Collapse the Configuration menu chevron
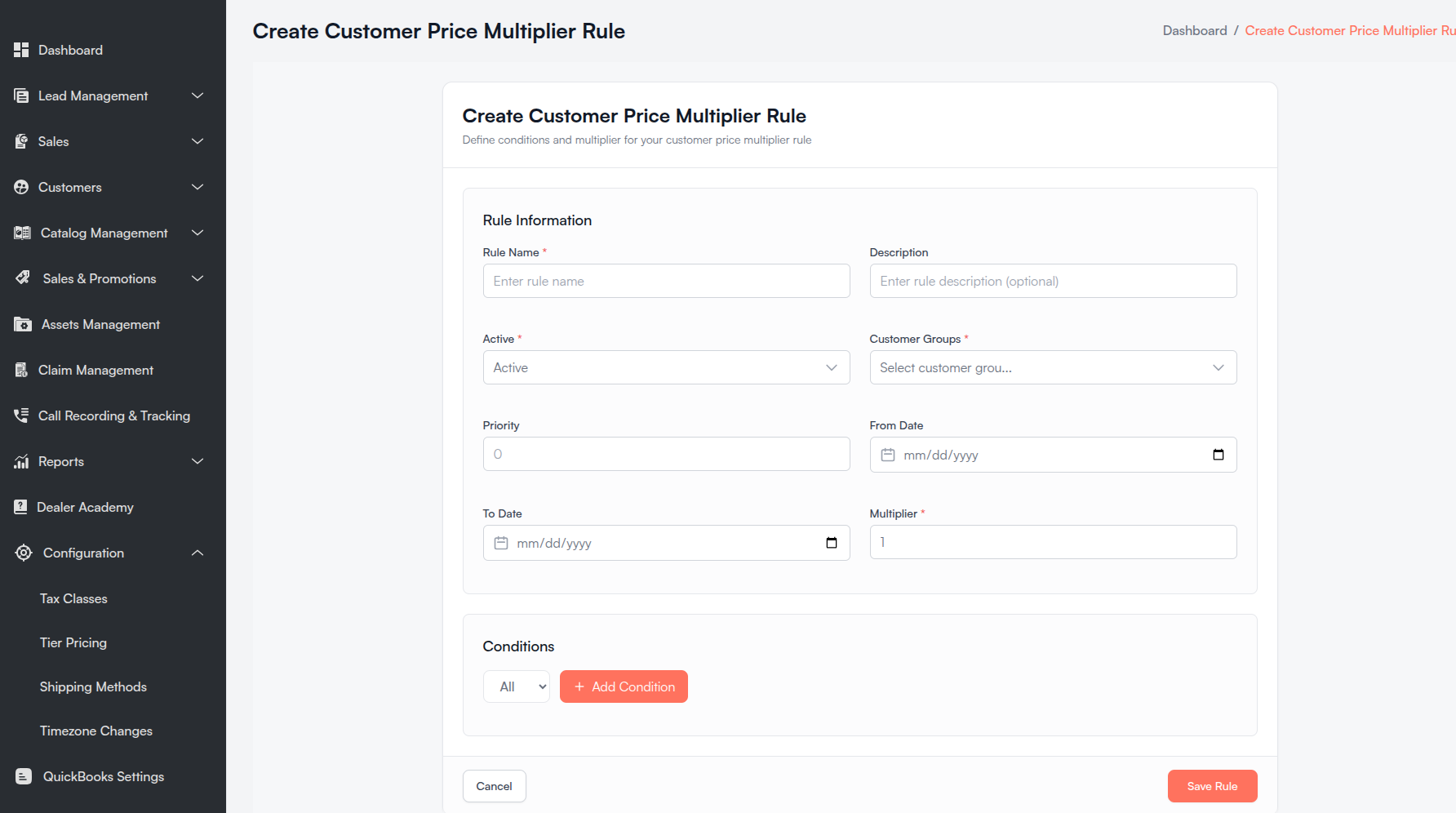 198,553
